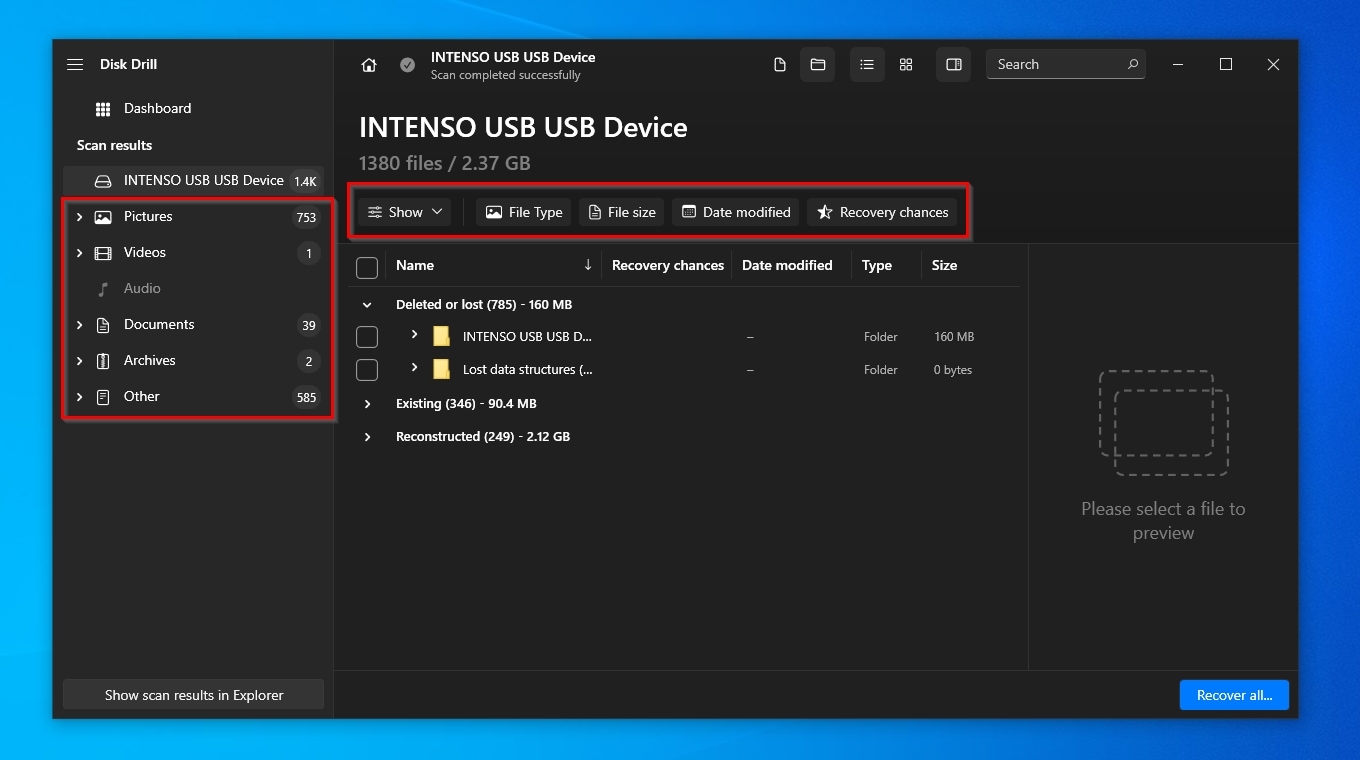
Task: Expand the Pictures category
Action: (79, 217)
